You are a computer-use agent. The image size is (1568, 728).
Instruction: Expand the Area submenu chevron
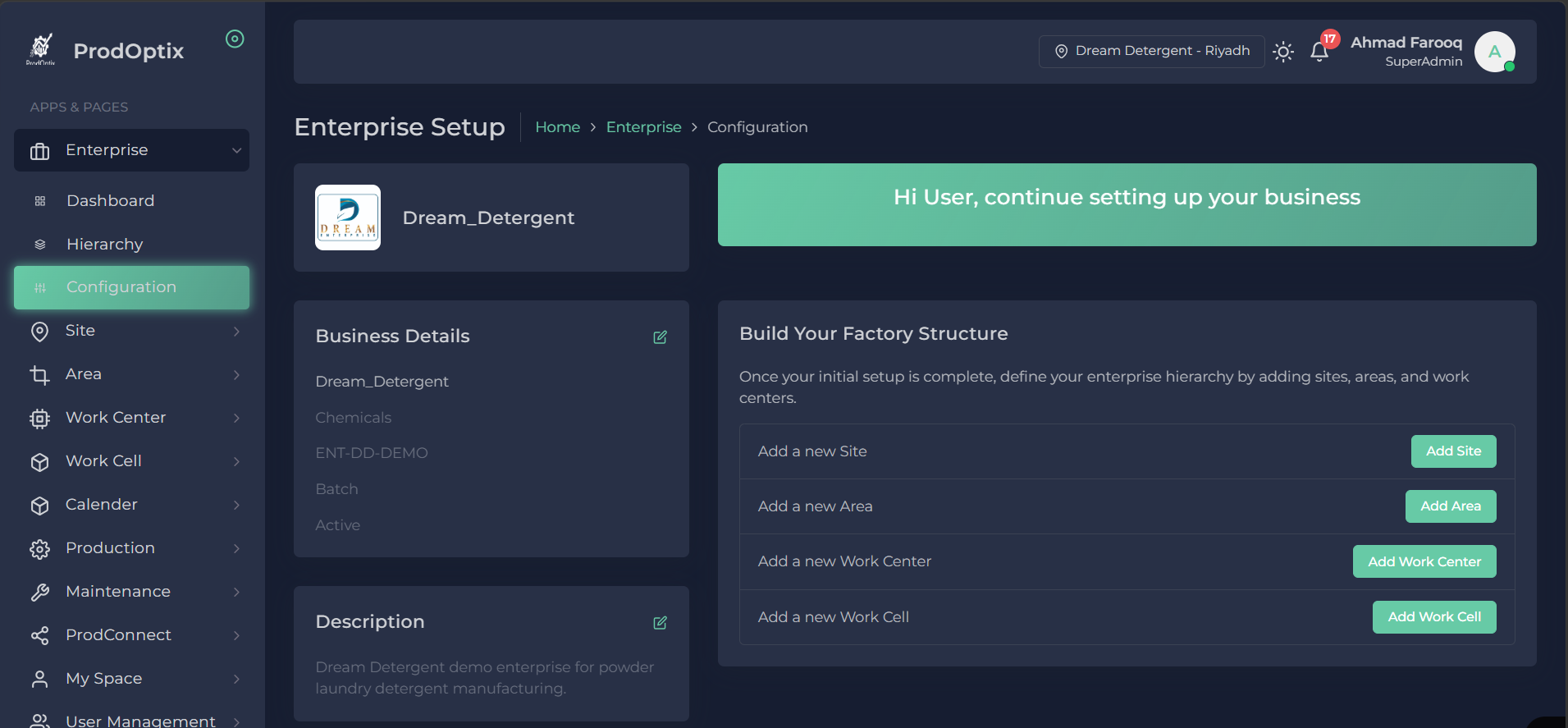(x=236, y=375)
